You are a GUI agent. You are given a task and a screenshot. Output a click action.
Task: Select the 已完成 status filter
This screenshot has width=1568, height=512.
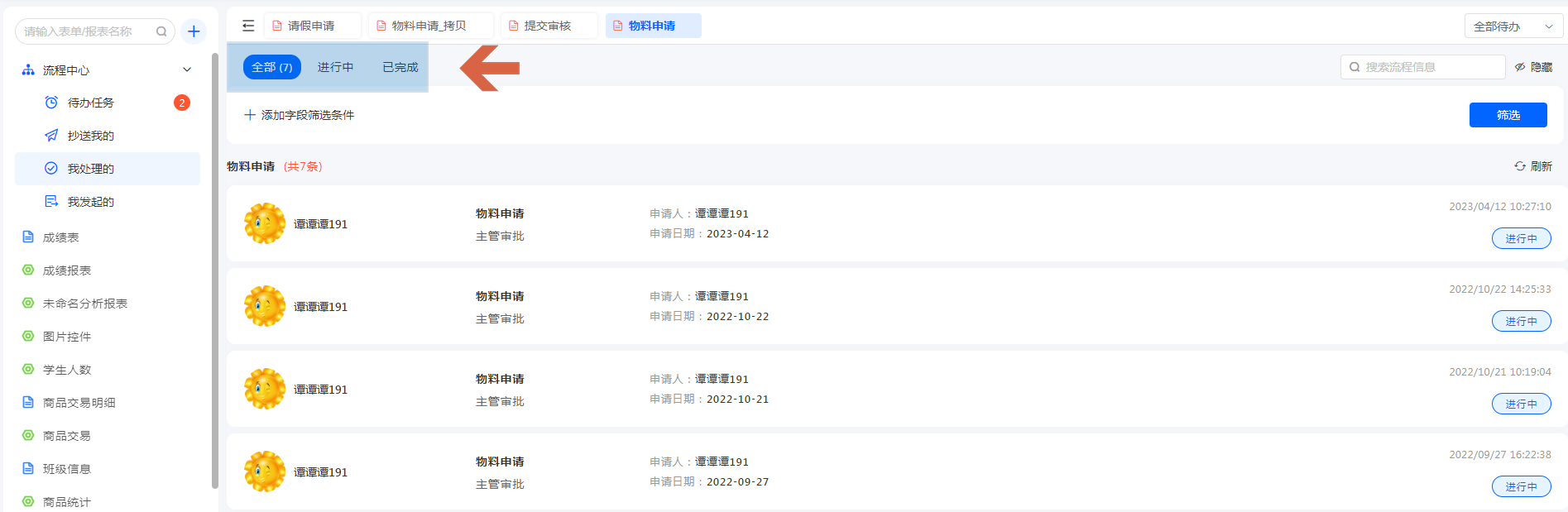click(x=400, y=67)
